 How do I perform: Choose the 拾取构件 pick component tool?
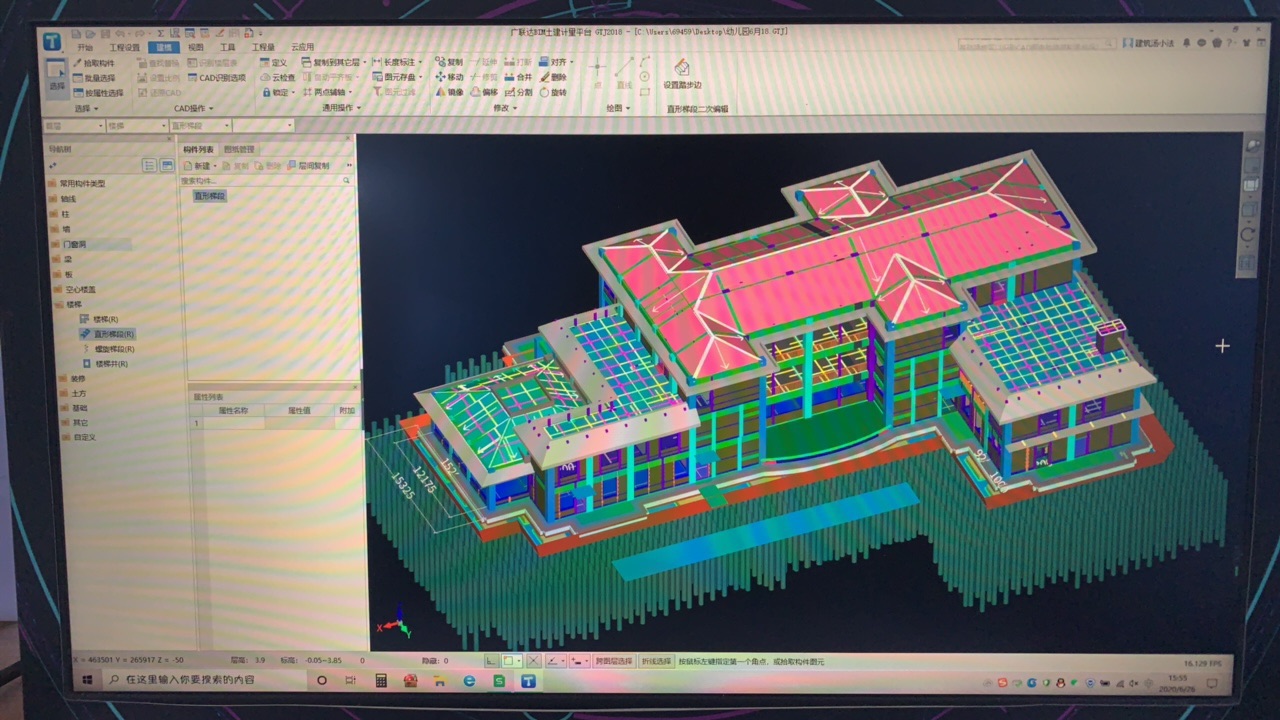[93, 62]
